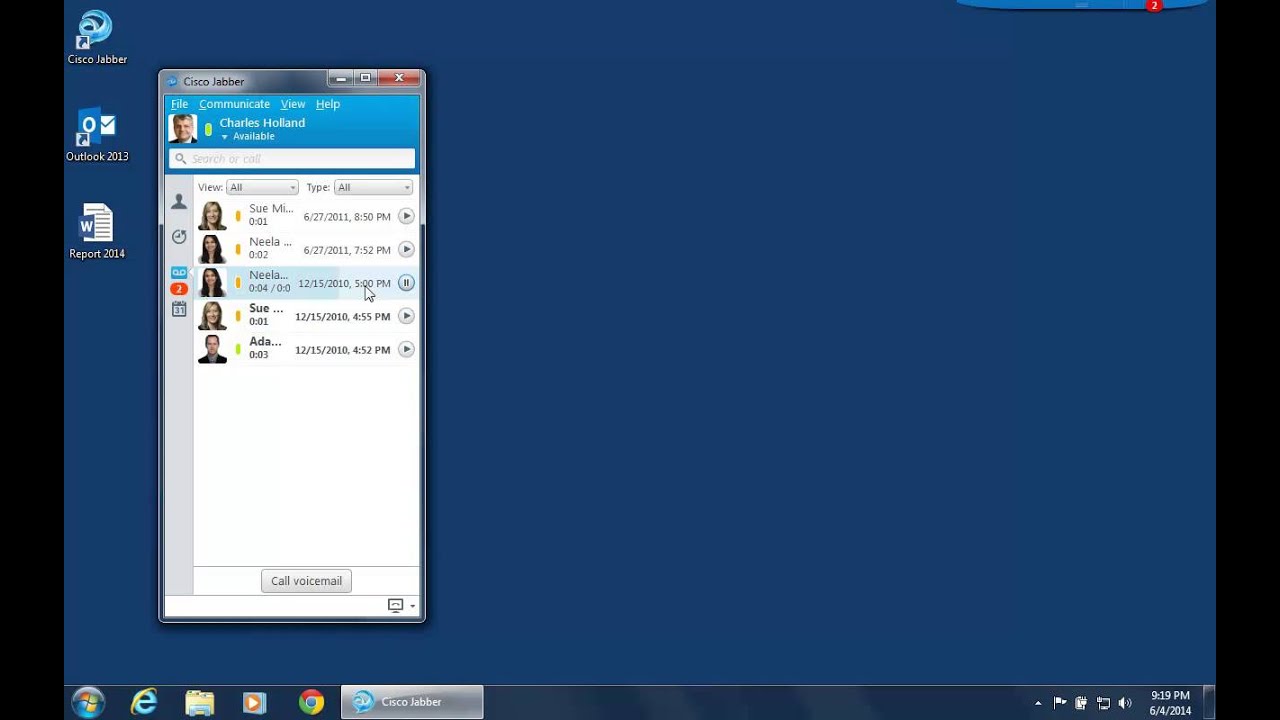Click the Show desktop button
The width and height of the screenshot is (1280, 720).
(x=1209, y=703)
